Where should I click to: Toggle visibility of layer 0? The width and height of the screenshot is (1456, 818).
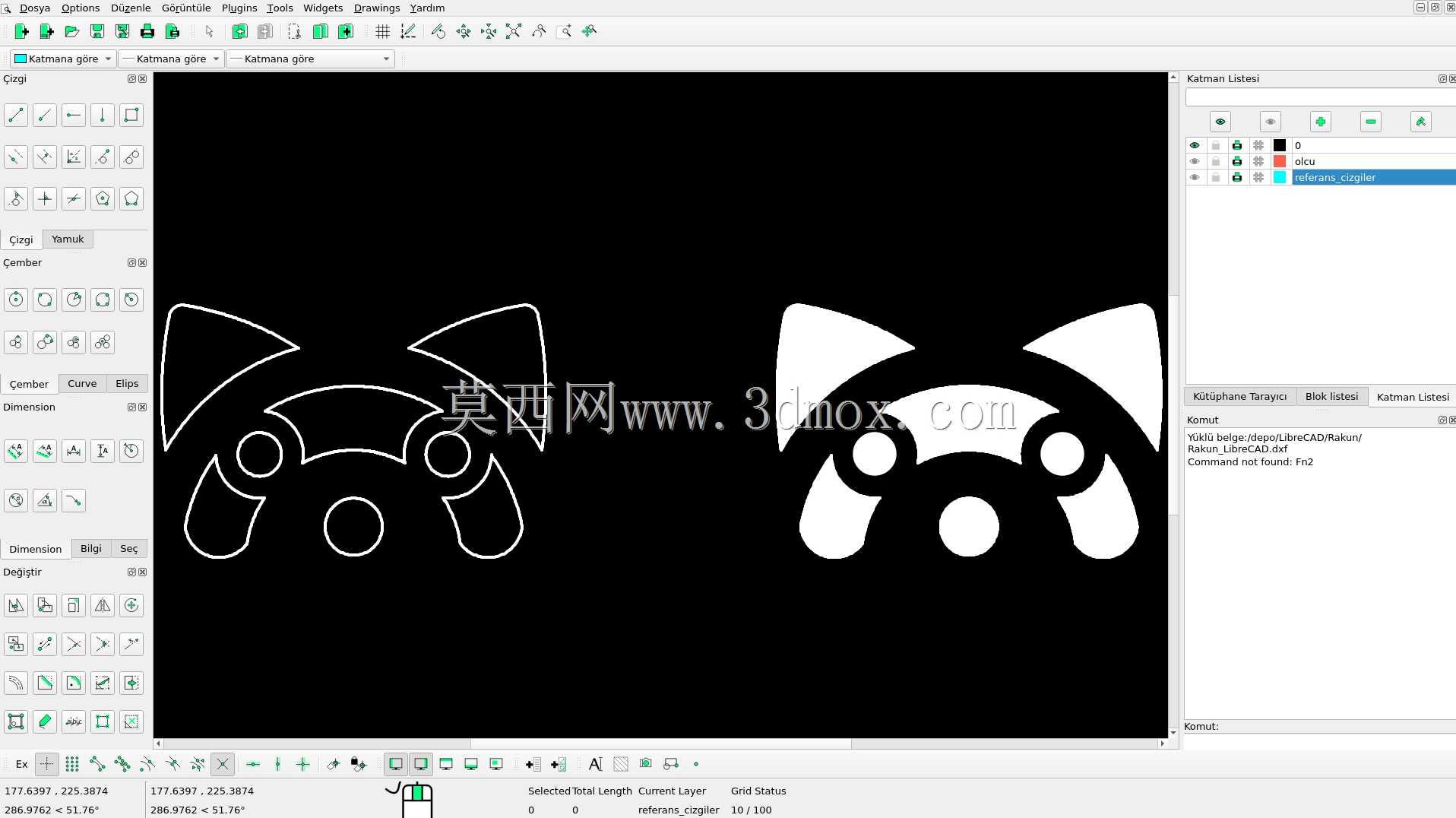(x=1195, y=145)
